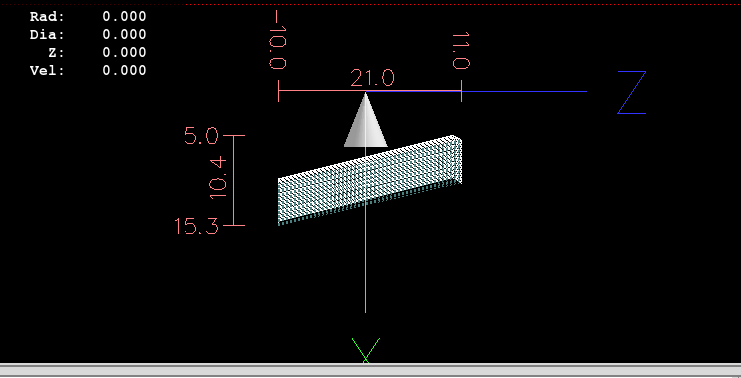
Task: Click the -10.0 Z minimum extent label
Action: pos(277,41)
